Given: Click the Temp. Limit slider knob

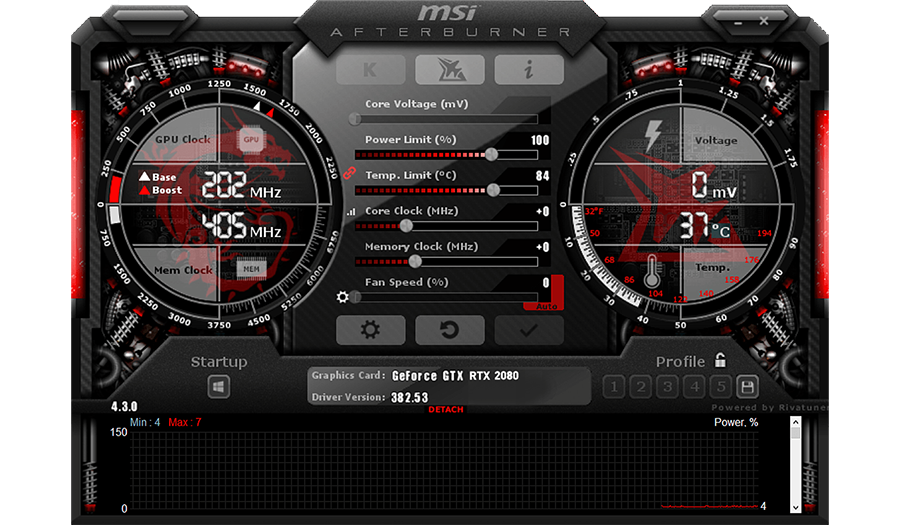Looking at the screenshot, I should click(x=493, y=190).
